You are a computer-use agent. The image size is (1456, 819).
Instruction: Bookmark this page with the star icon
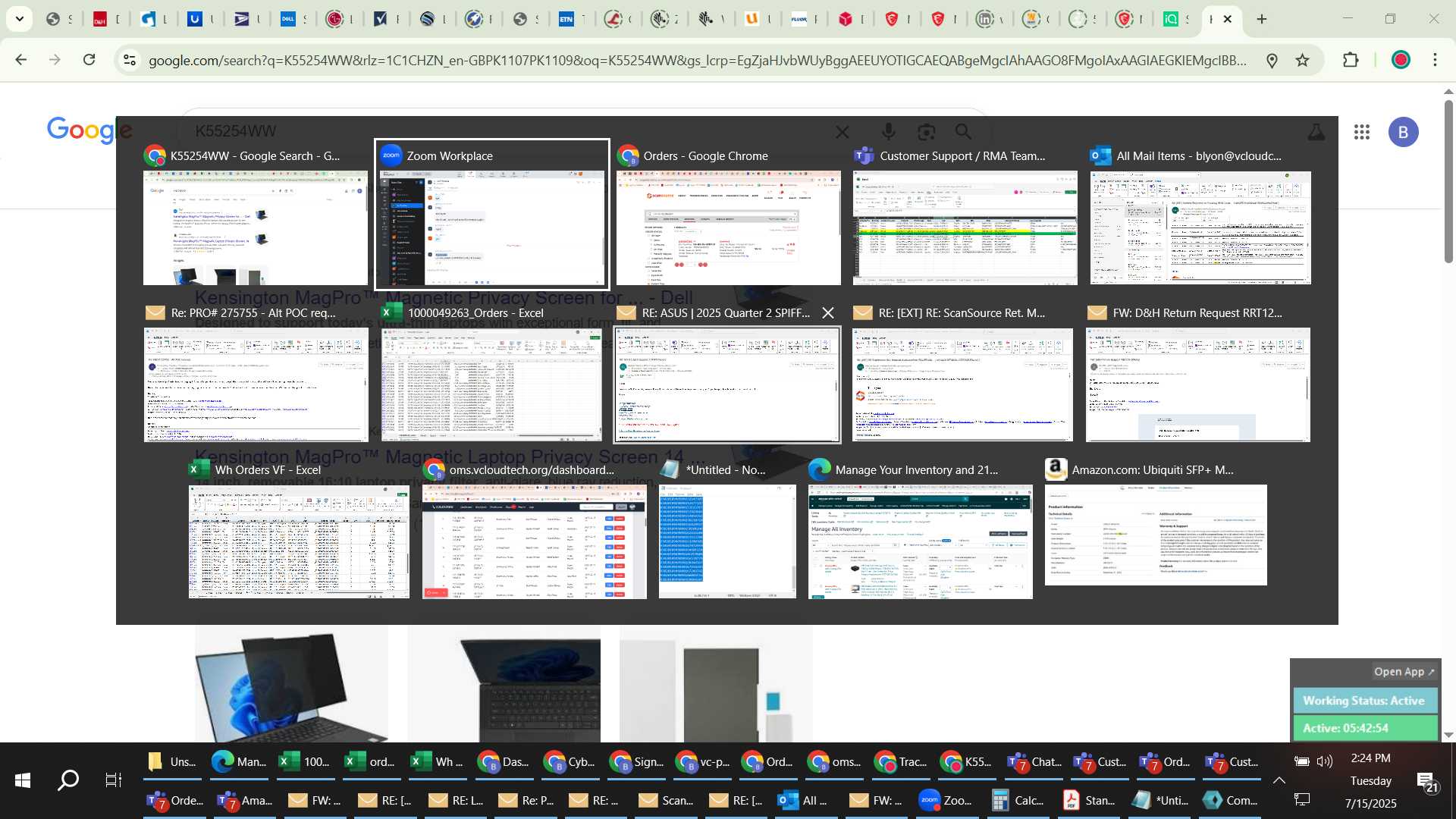pyautogui.click(x=1303, y=61)
